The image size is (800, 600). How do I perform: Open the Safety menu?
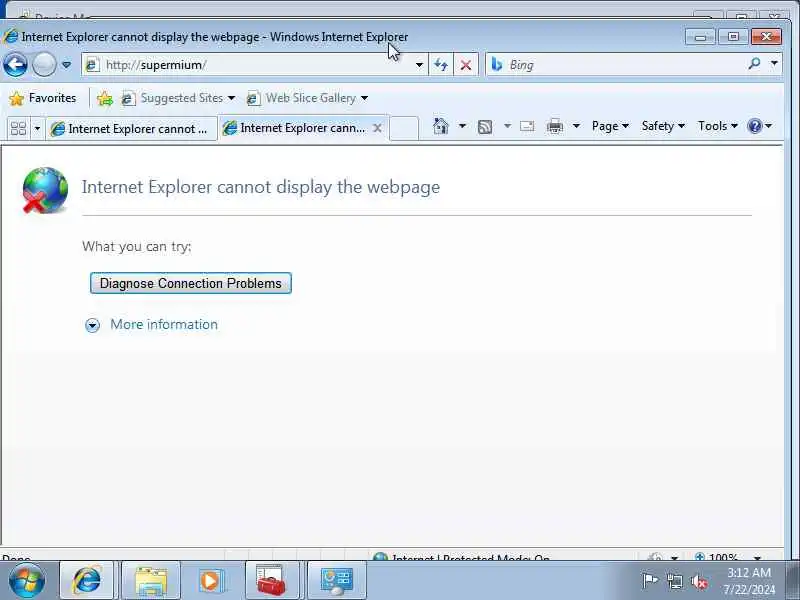pyautogui.click(x=662, y=126)
